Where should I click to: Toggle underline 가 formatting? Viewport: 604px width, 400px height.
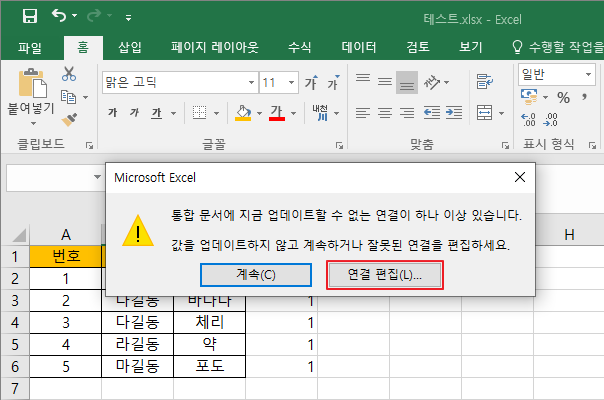point(157,113)
